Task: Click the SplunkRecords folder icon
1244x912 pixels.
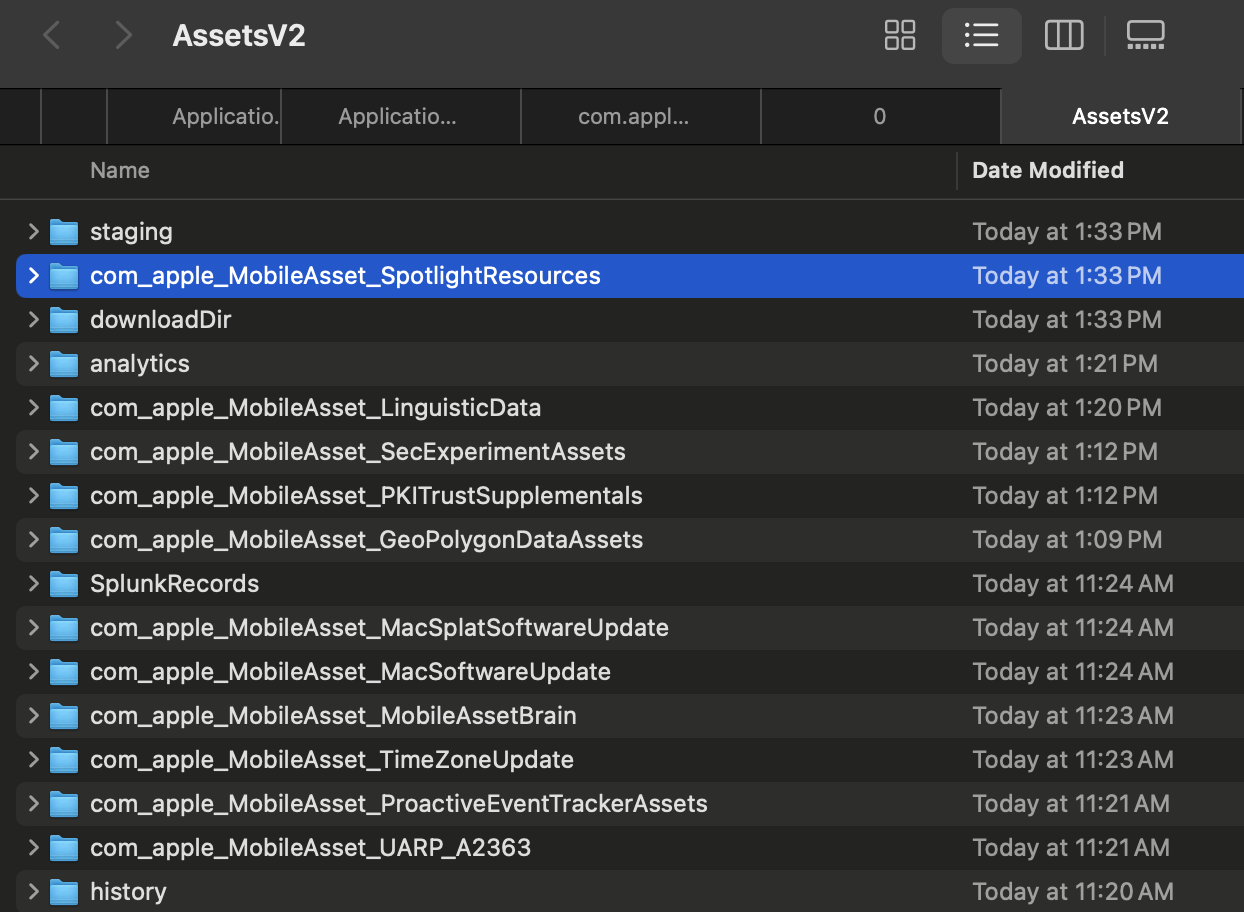Action: (64, 584)
